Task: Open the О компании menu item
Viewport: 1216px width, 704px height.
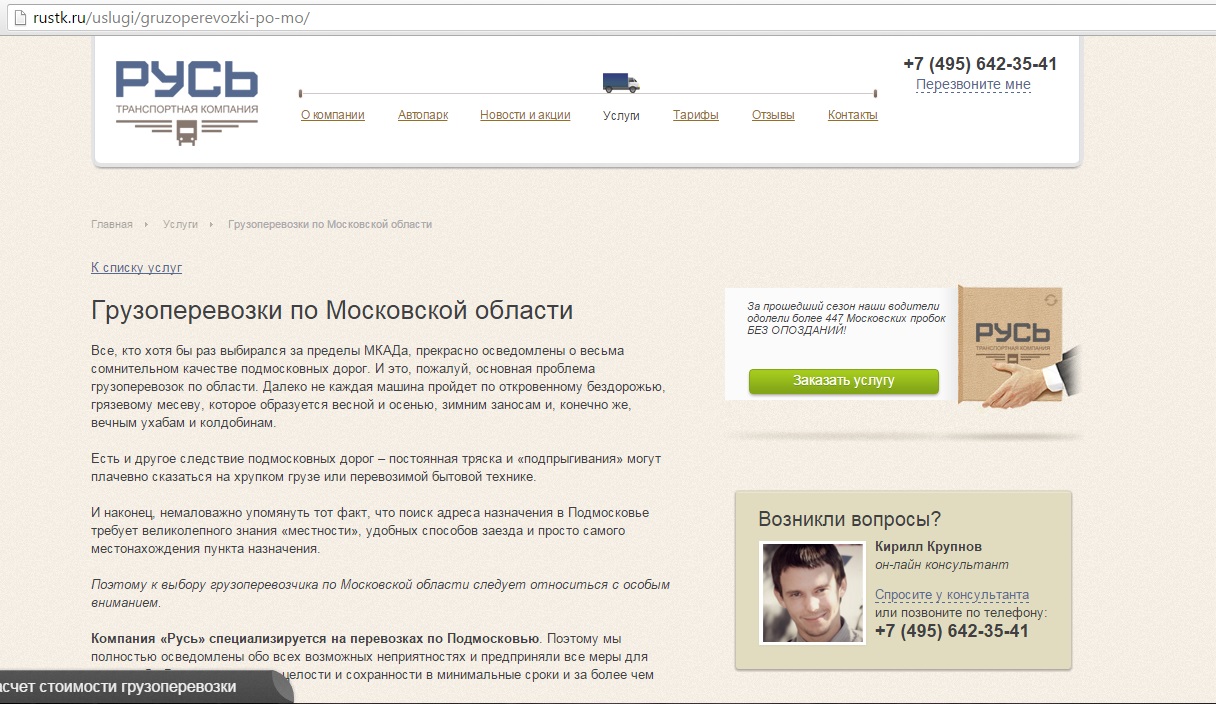Action: [334, 114]
